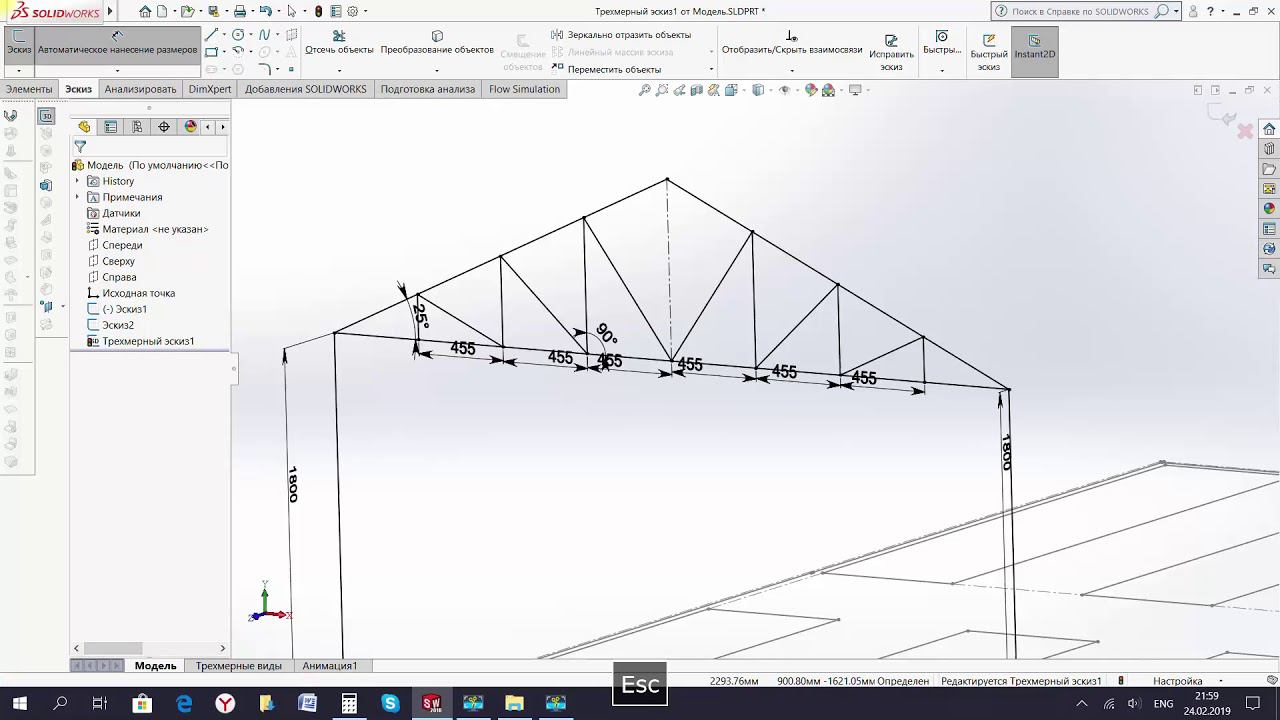This screenshot has height=720, width=1280.
Task: Open a file with the Open folder icon
Action: 187,11
